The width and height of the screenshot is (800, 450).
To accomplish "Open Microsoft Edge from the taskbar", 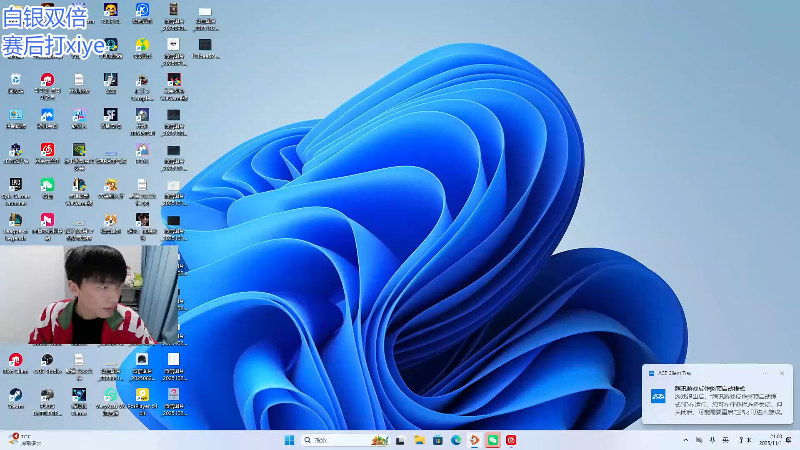I will 456,440.
